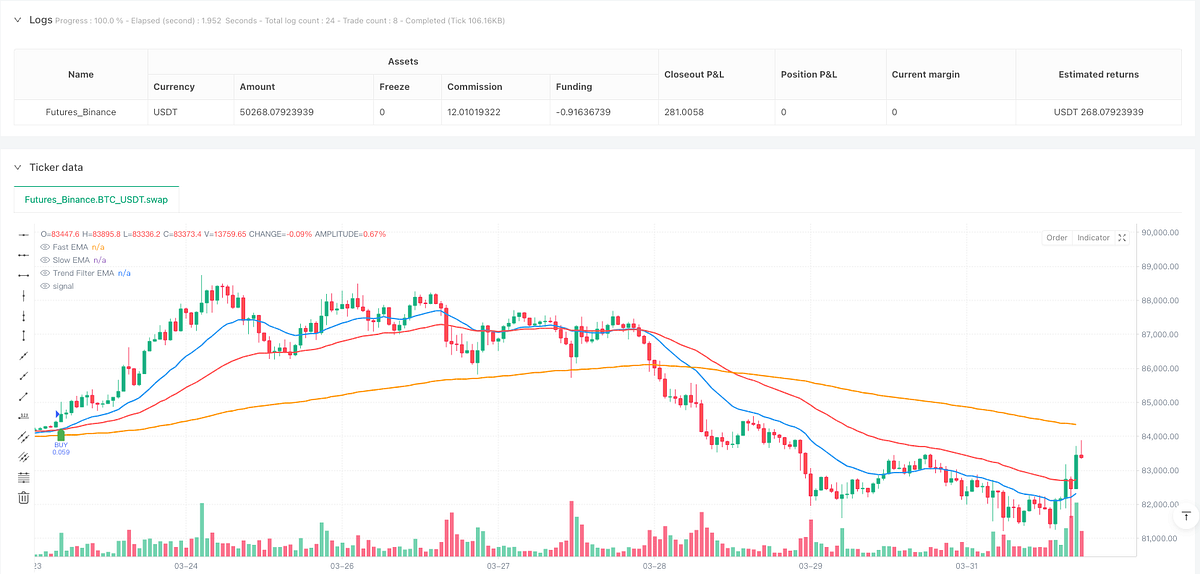This screenshot has width=1200, height=574.
Task: Click the scroll-to-top arrow icon
Action: tap(1187, 517)
